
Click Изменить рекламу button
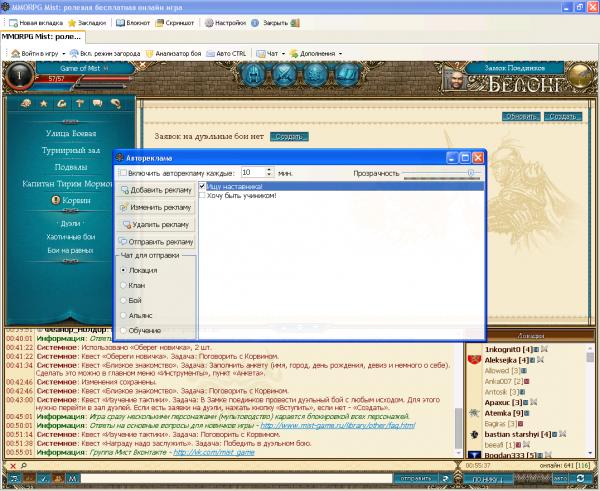156,207
